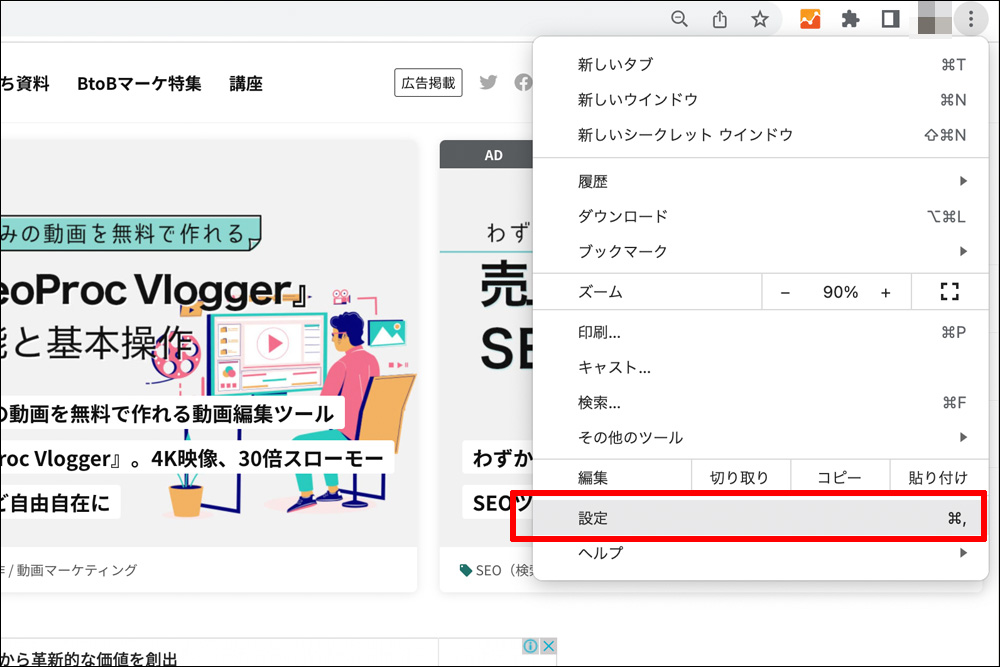Click the zoom-out magnifier icon in address bar
1000x667 pixels.
click(679, 19)
